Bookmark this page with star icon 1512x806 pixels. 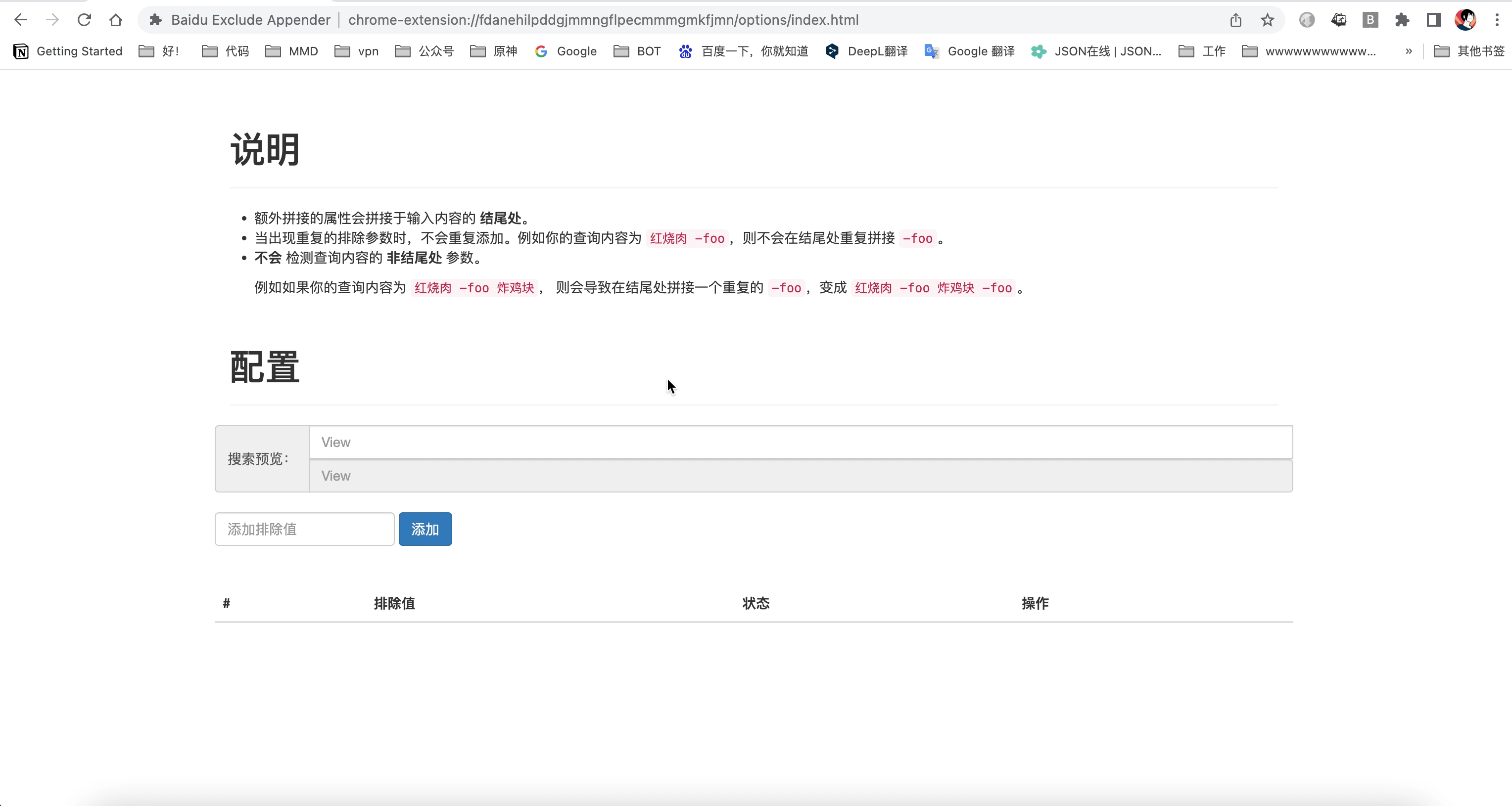1267,20
